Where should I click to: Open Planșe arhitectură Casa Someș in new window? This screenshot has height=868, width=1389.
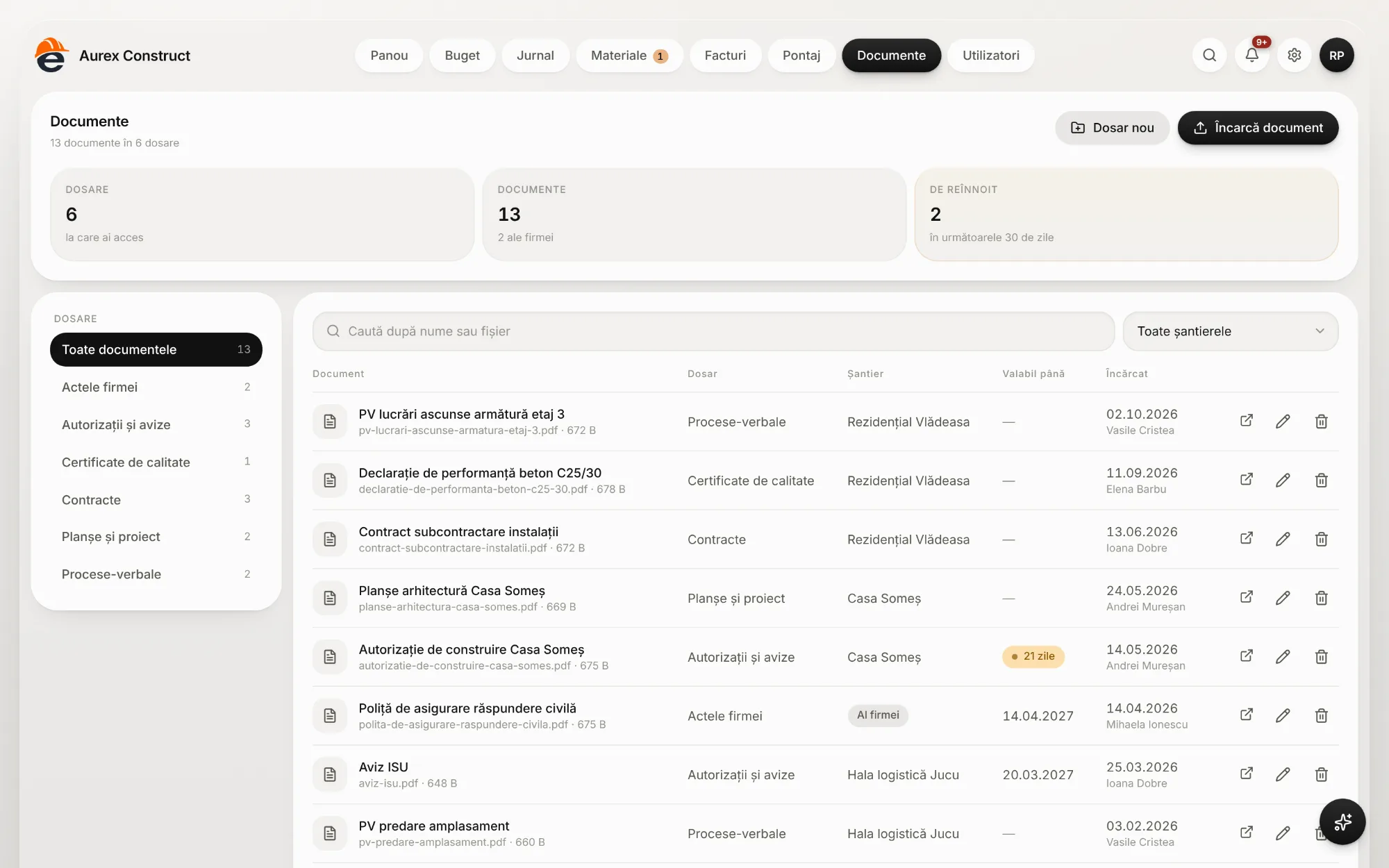pos(1247,597)
